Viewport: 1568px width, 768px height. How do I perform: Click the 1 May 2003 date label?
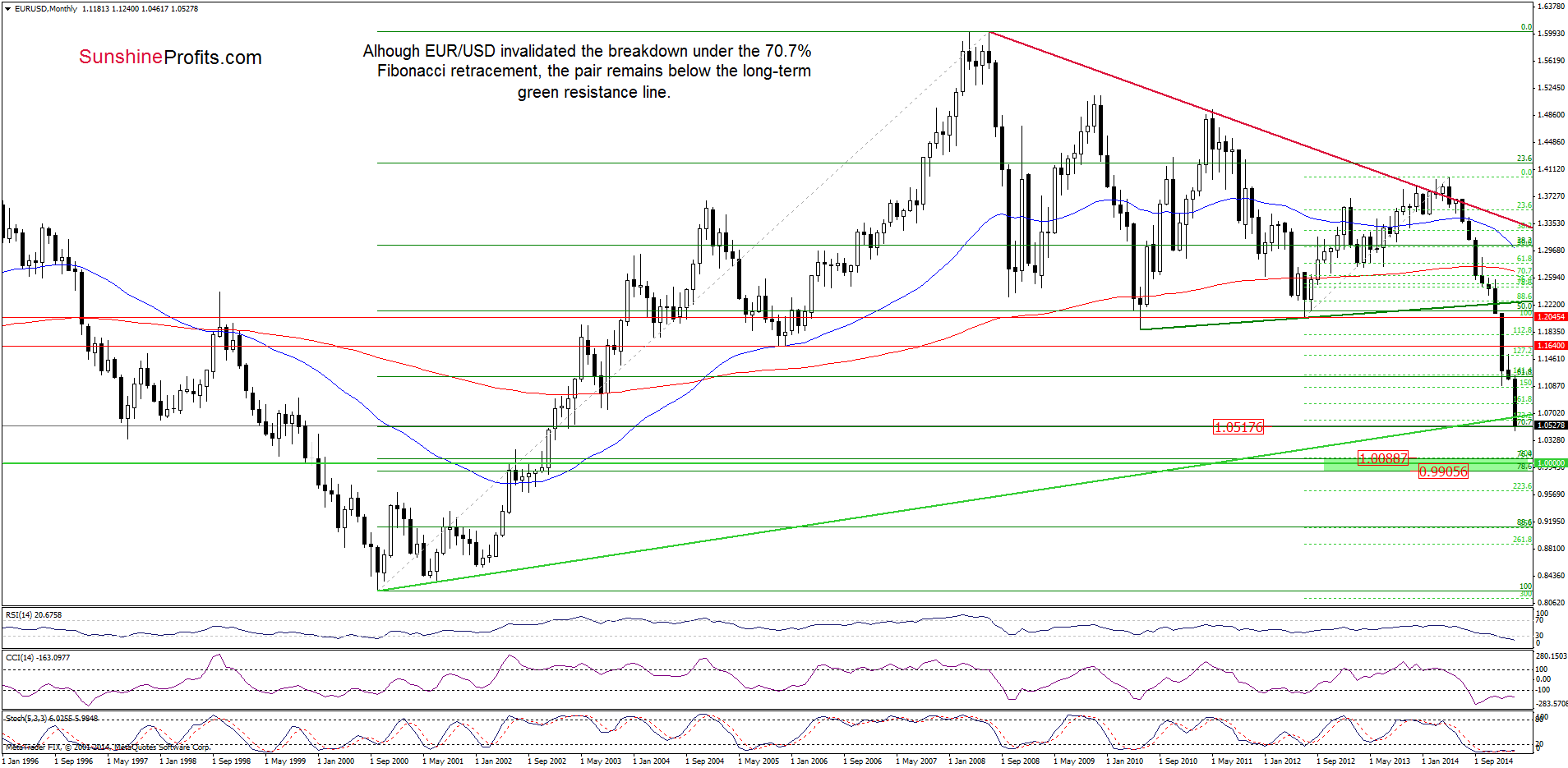pos(601,761)
